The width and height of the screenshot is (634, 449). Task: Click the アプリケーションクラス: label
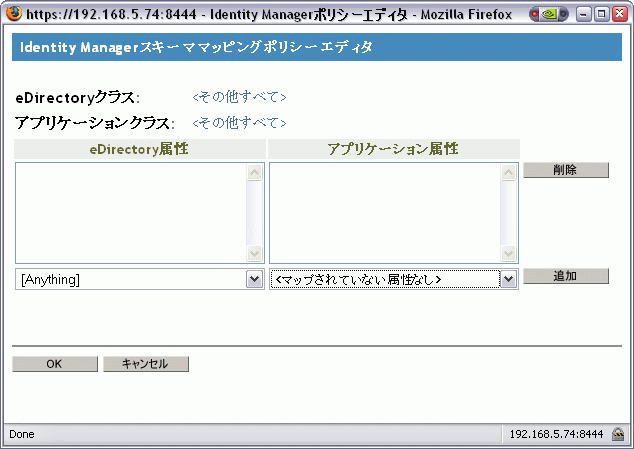95,123
